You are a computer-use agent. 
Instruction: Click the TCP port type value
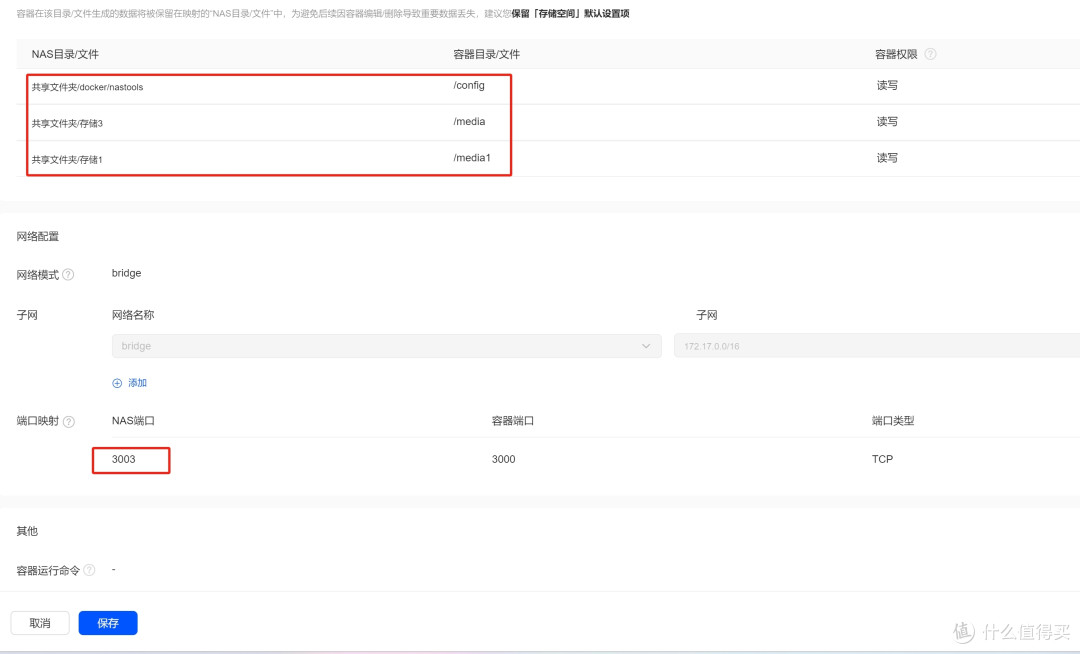click(882, 459)
